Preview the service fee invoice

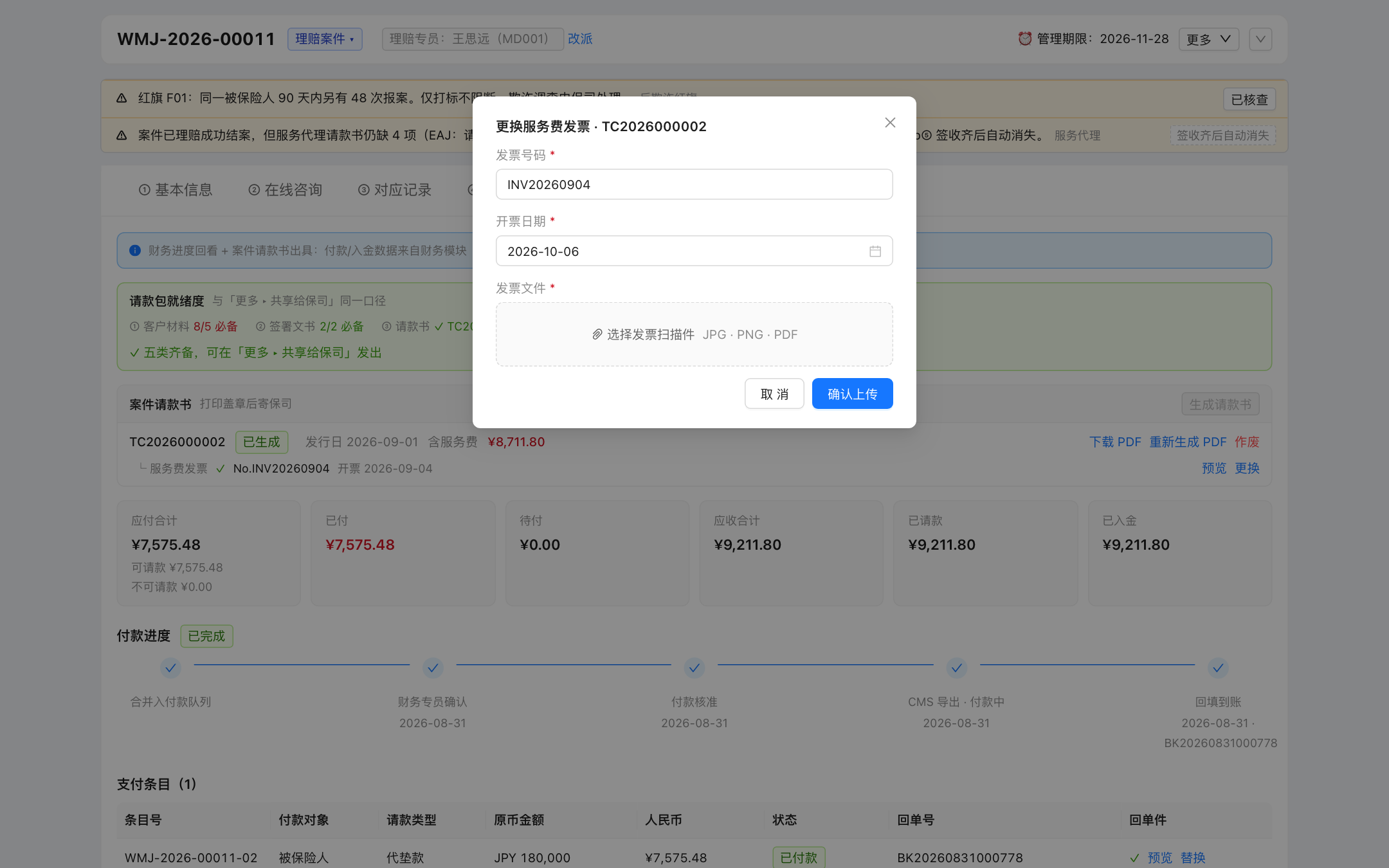pos(1214,468)
